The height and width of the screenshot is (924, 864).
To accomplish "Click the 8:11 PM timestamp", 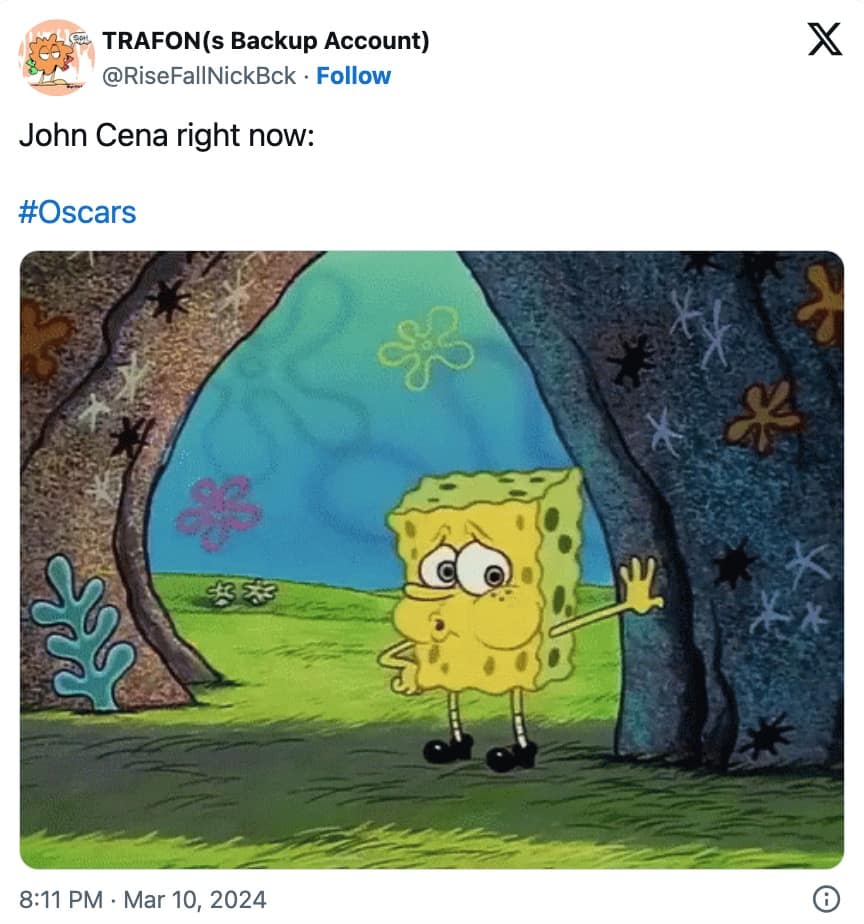I will 62,899.
